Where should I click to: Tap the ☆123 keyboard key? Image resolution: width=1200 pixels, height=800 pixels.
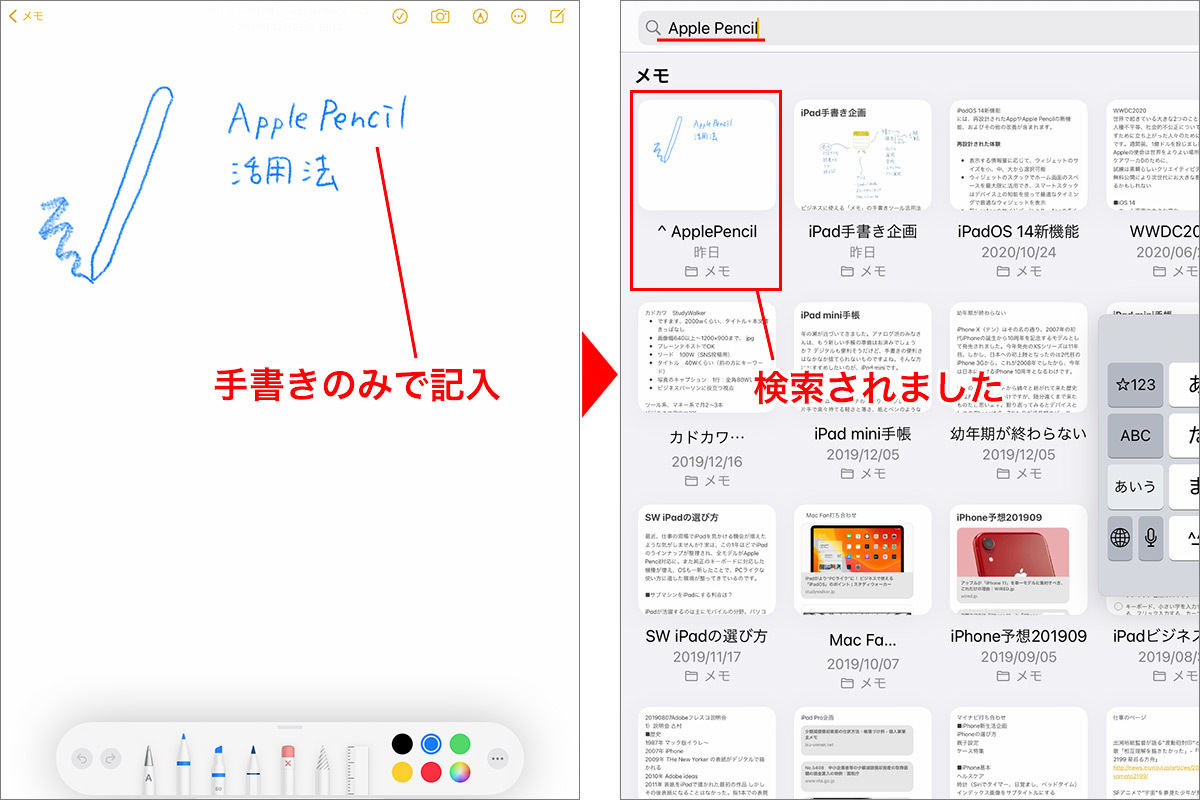(x=1136, y=385)
